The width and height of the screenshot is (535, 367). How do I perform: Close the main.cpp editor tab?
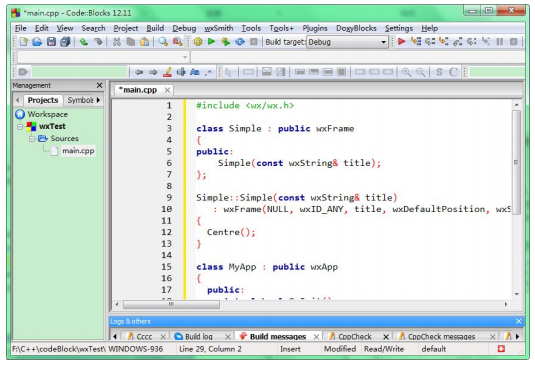(x=167, y=90)
